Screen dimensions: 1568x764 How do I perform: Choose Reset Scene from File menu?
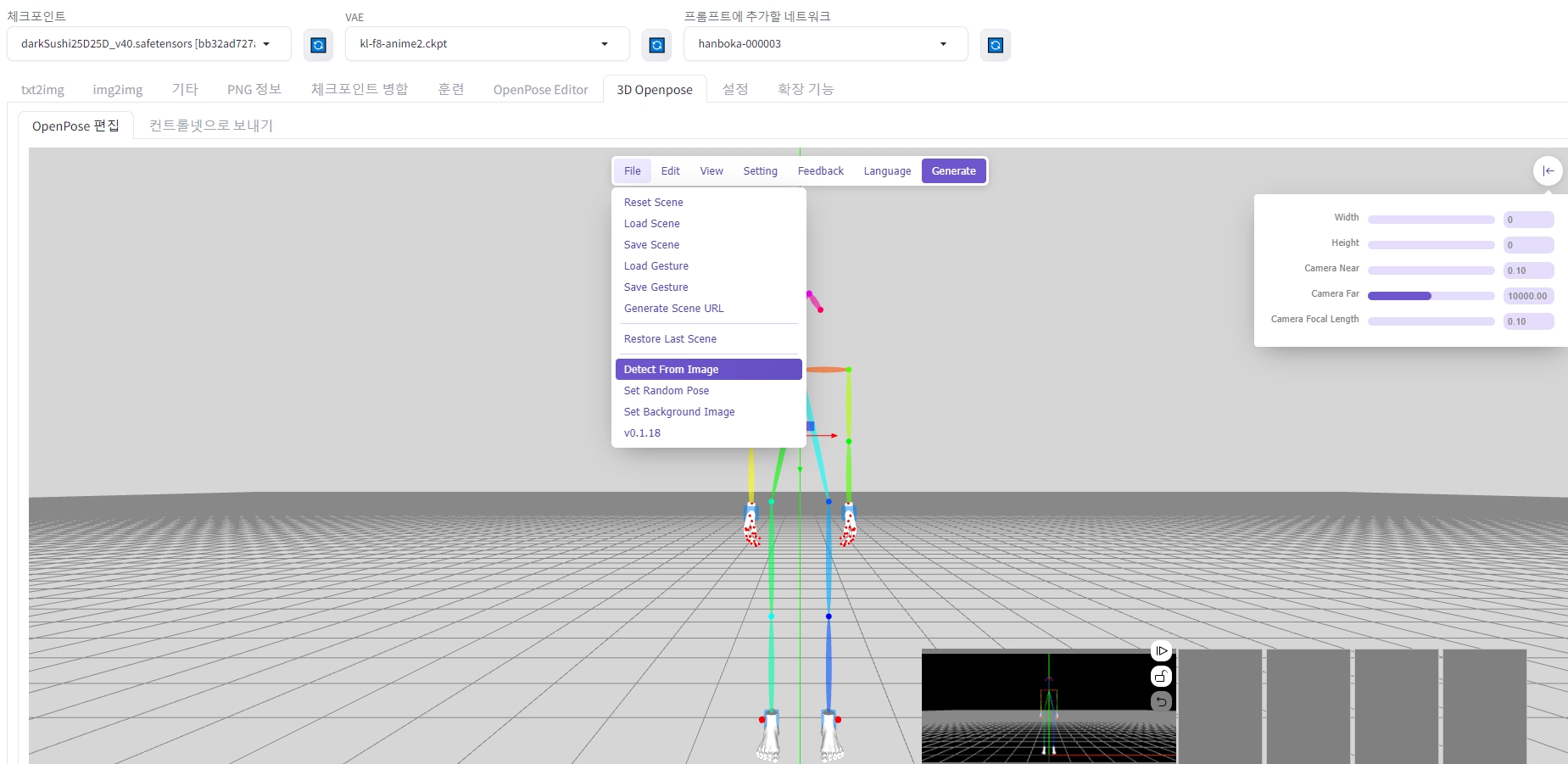click(x=709, y=202)
